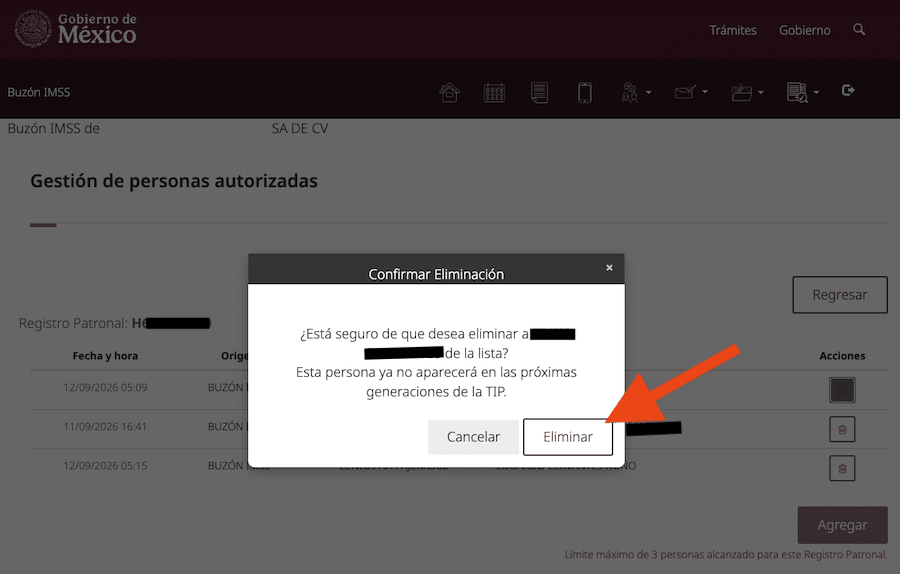The height and width of the screenshot is (574, 900).
Task: Open the Trámites menu
Action: 732,30
